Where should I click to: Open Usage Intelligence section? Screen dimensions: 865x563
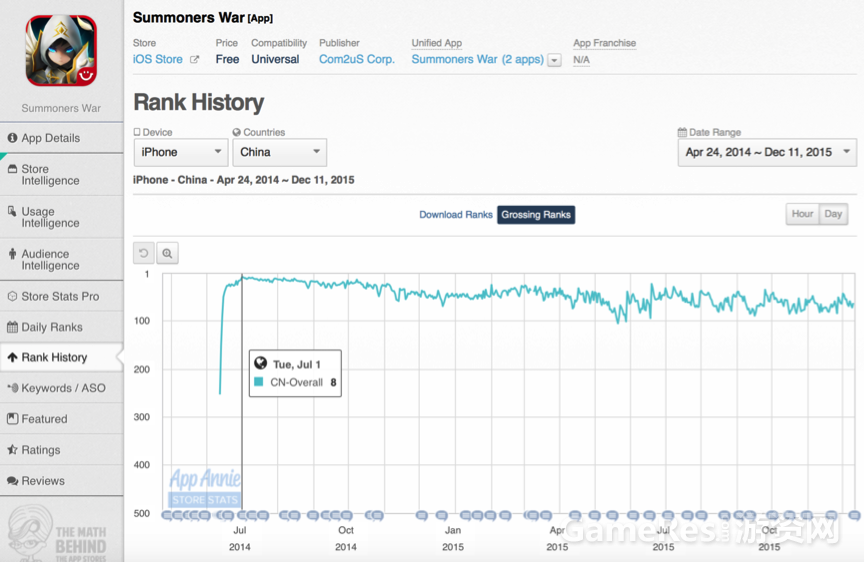click(61, 217)
